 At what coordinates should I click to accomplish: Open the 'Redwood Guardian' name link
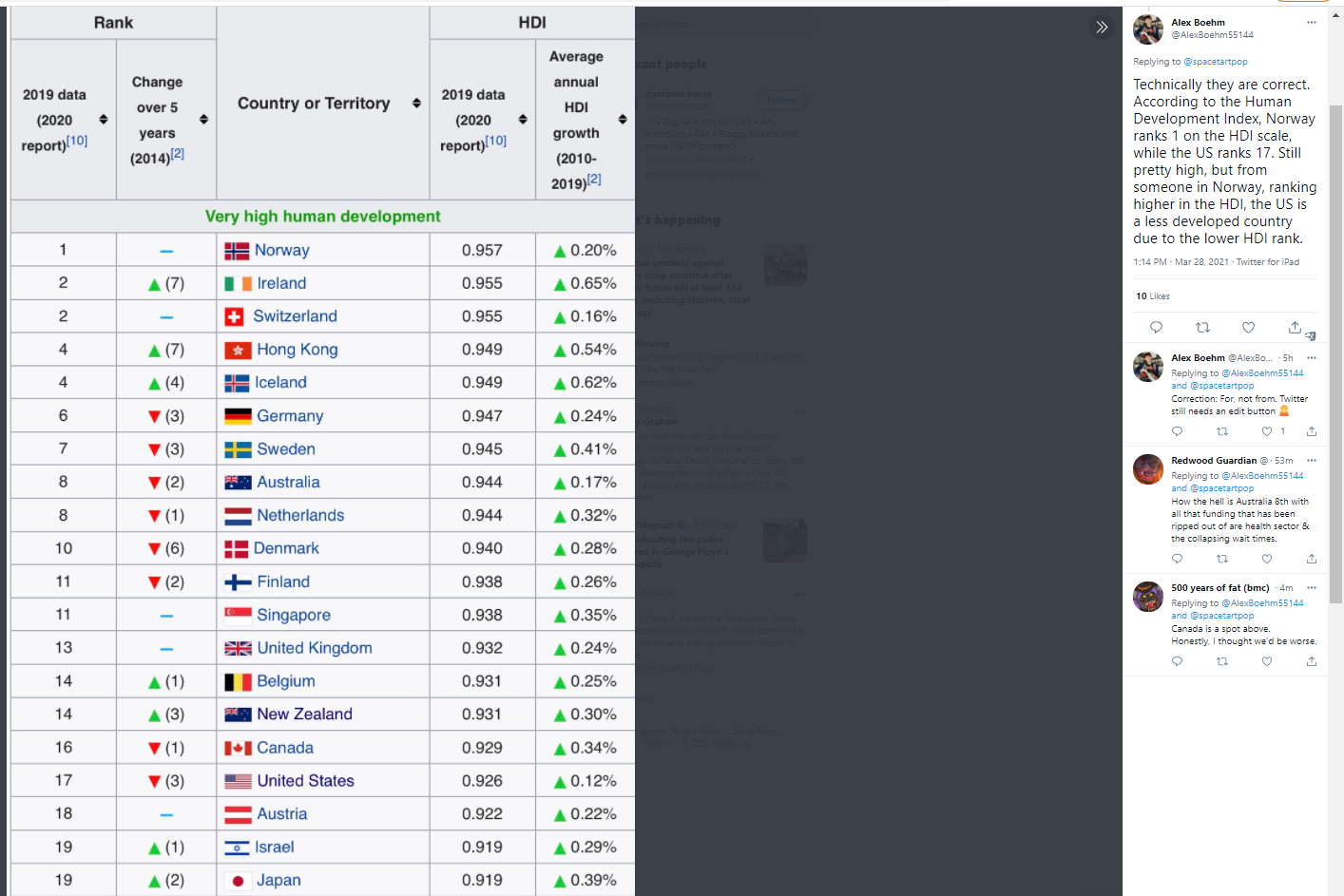pos(1214,461)
